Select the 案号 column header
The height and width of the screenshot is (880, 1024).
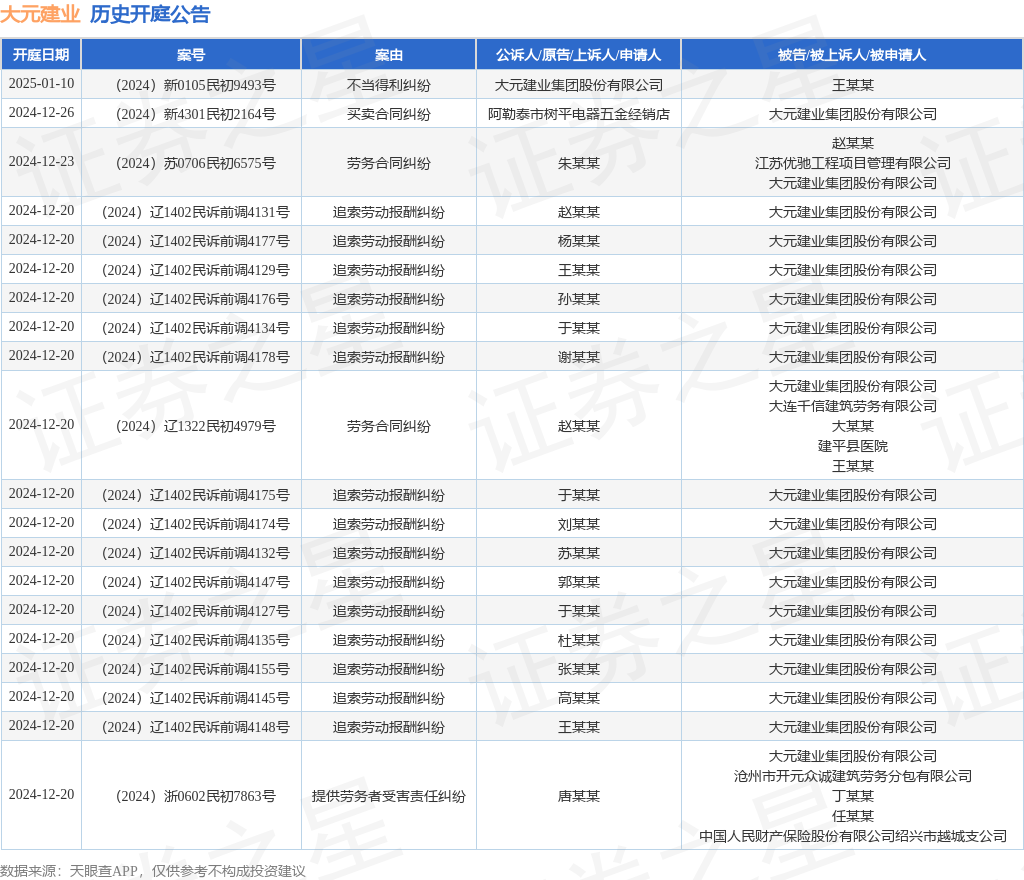pos(191,55)
